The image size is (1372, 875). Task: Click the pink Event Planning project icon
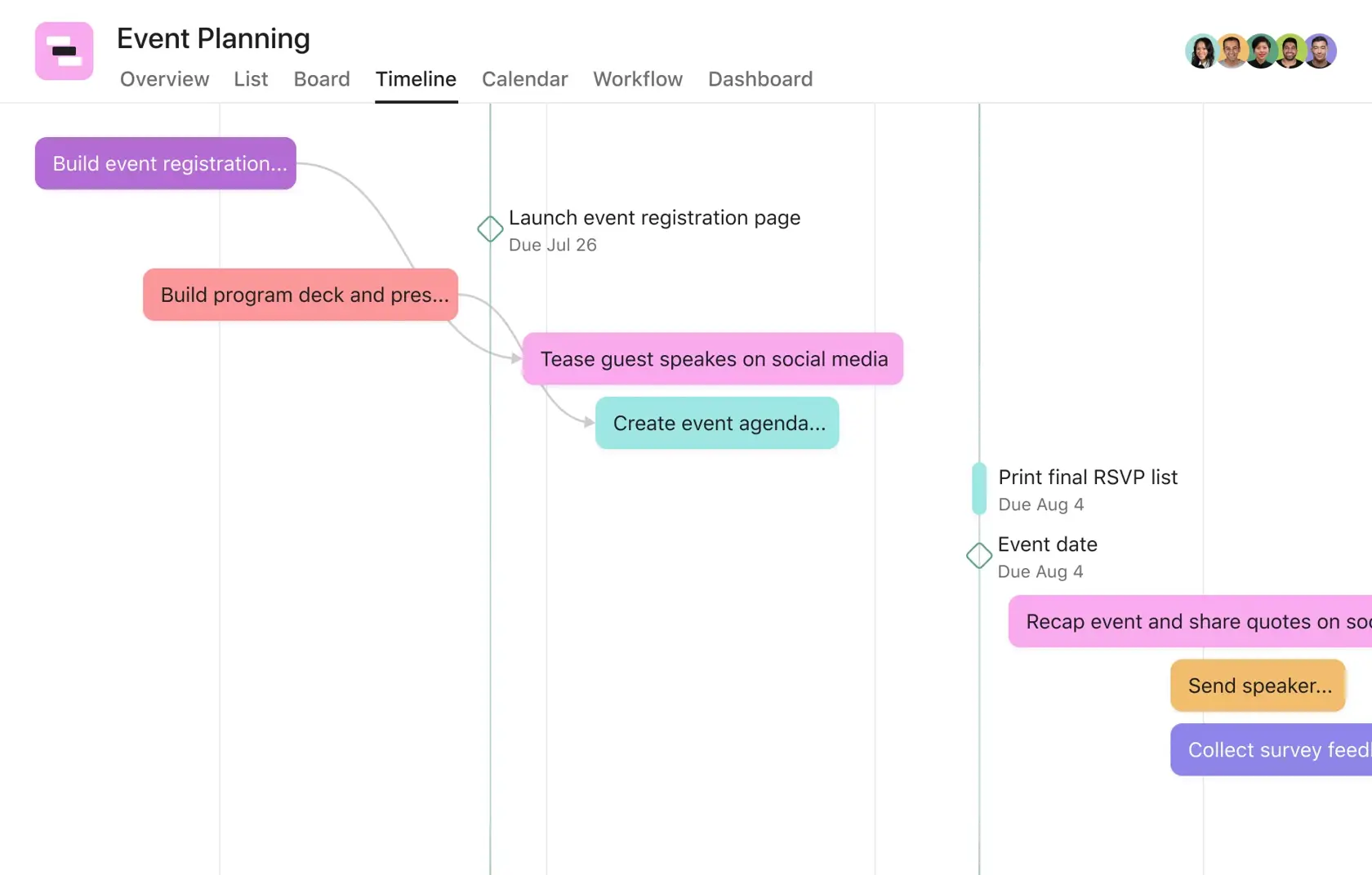point(64,51)
